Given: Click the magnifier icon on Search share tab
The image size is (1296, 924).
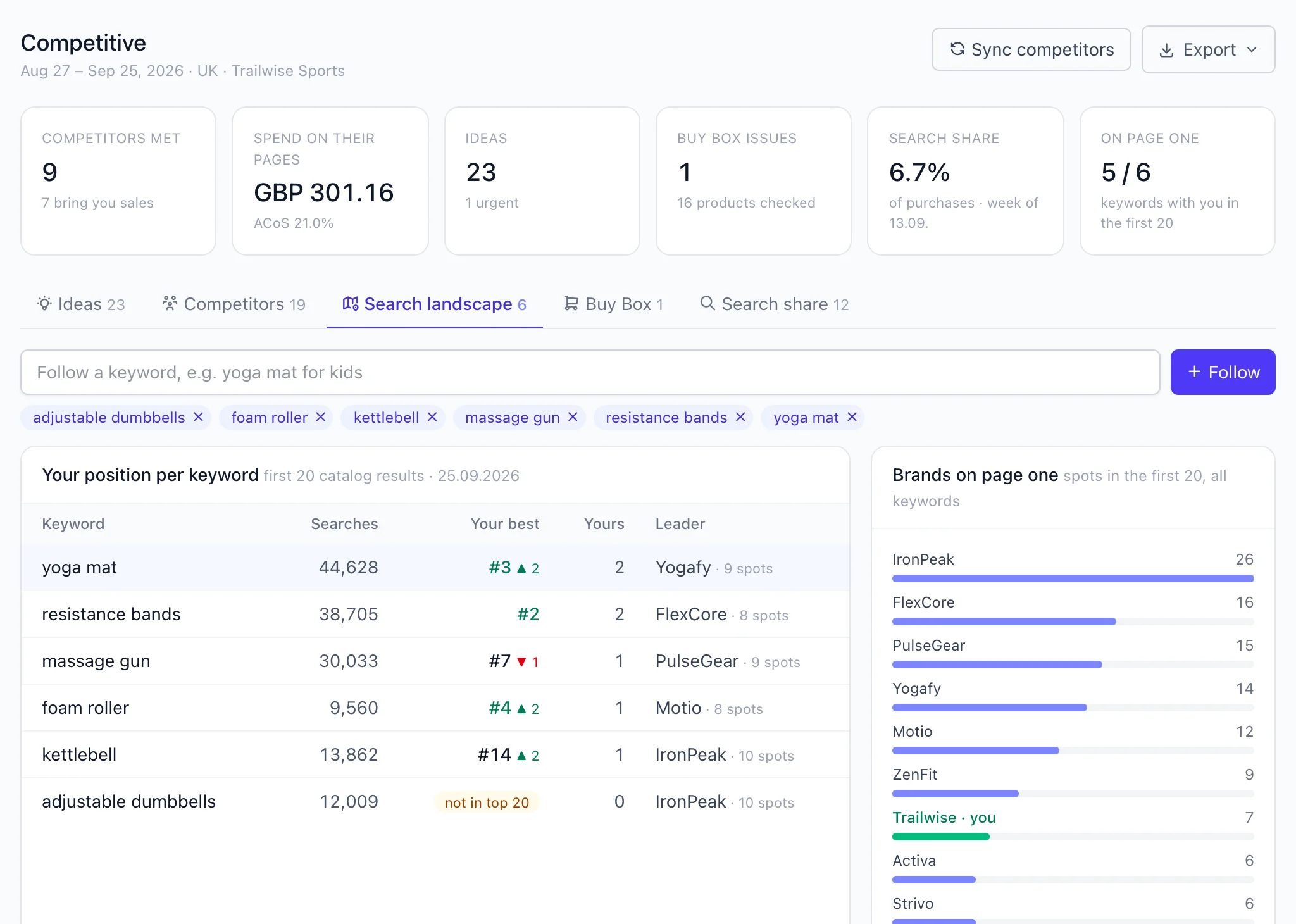Looking at the screenshot, I should [707, 304].
